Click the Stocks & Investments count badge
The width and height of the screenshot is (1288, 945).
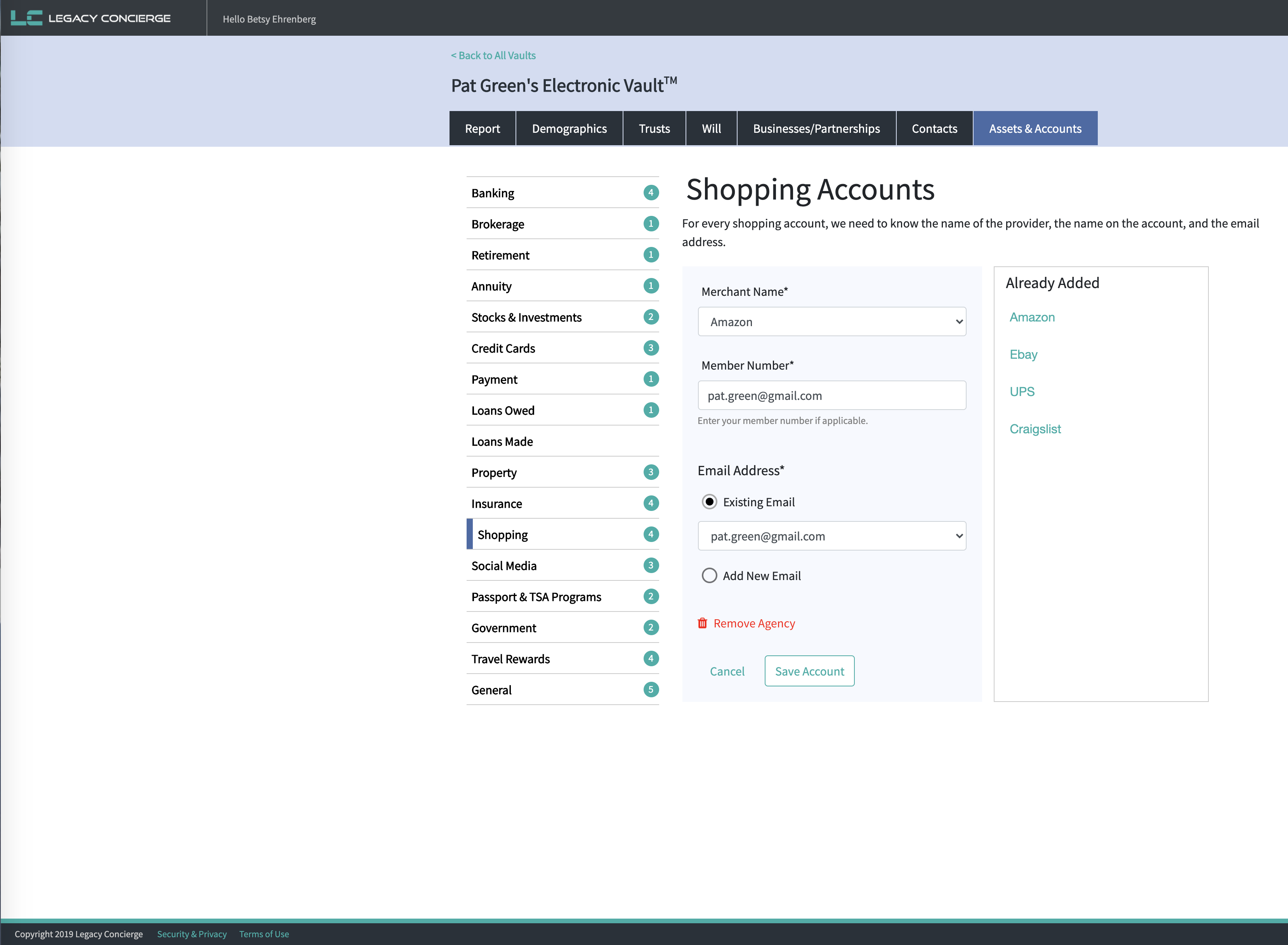[650, 317]
